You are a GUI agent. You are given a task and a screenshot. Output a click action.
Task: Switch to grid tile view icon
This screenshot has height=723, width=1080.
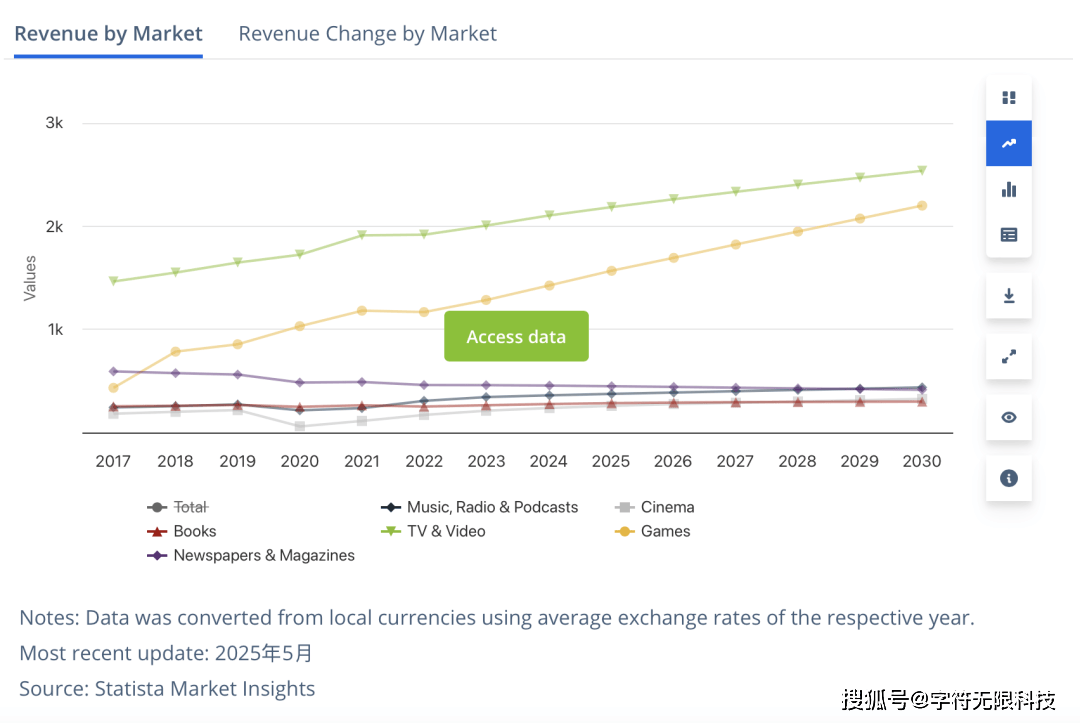point(1008,98)
